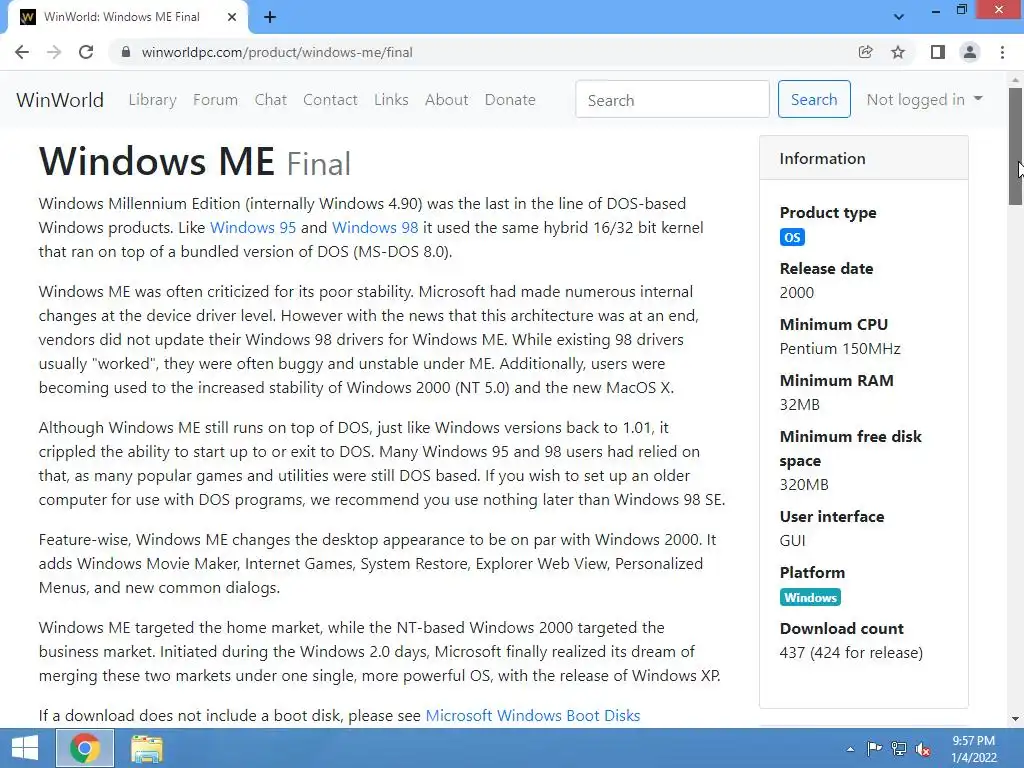Viewport: 1024px width, 768px height.
Task: Click the Windows ME Final heading
Action: tap(195, 161)
